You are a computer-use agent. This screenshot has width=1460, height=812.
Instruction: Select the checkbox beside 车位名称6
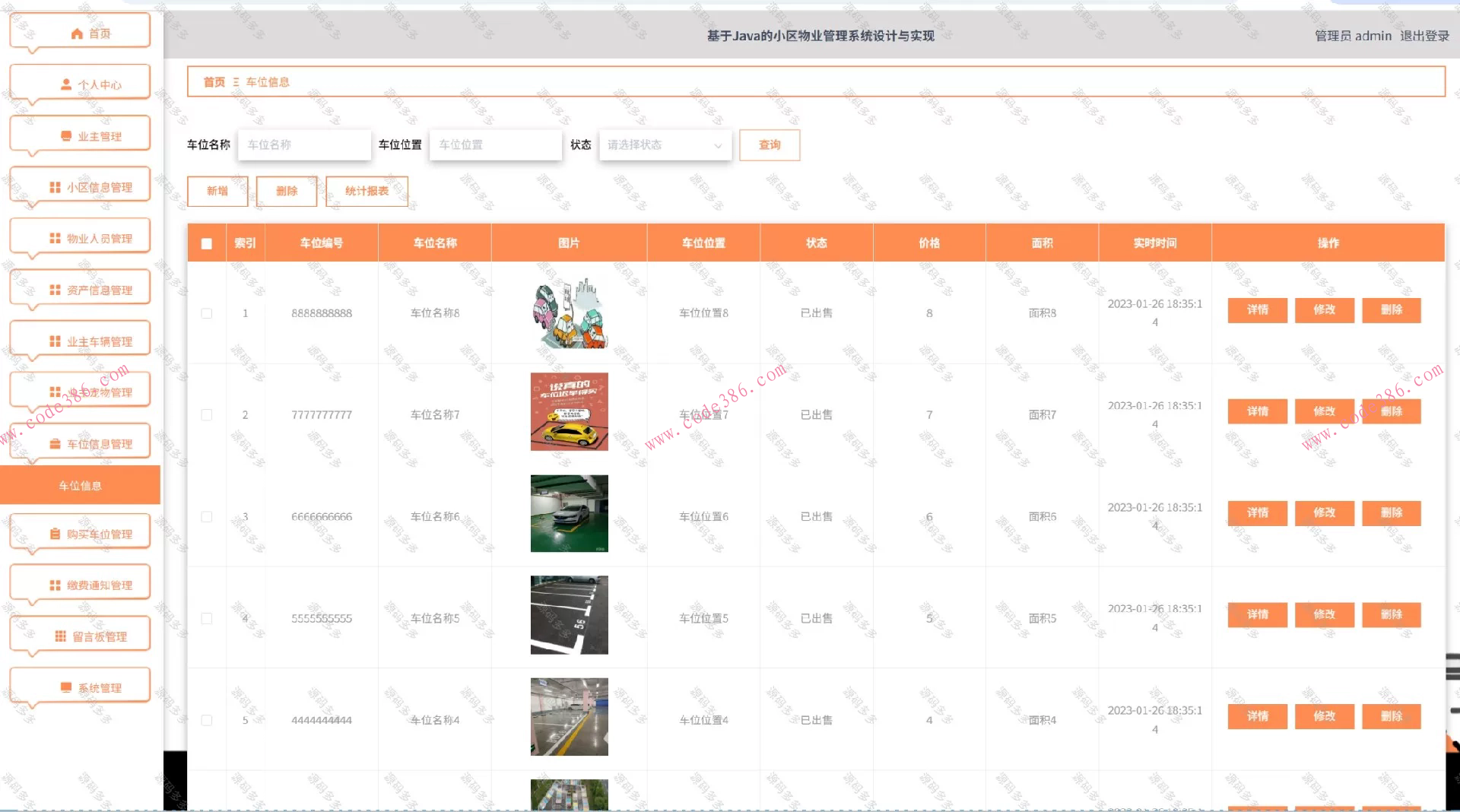tap(206, 516)
